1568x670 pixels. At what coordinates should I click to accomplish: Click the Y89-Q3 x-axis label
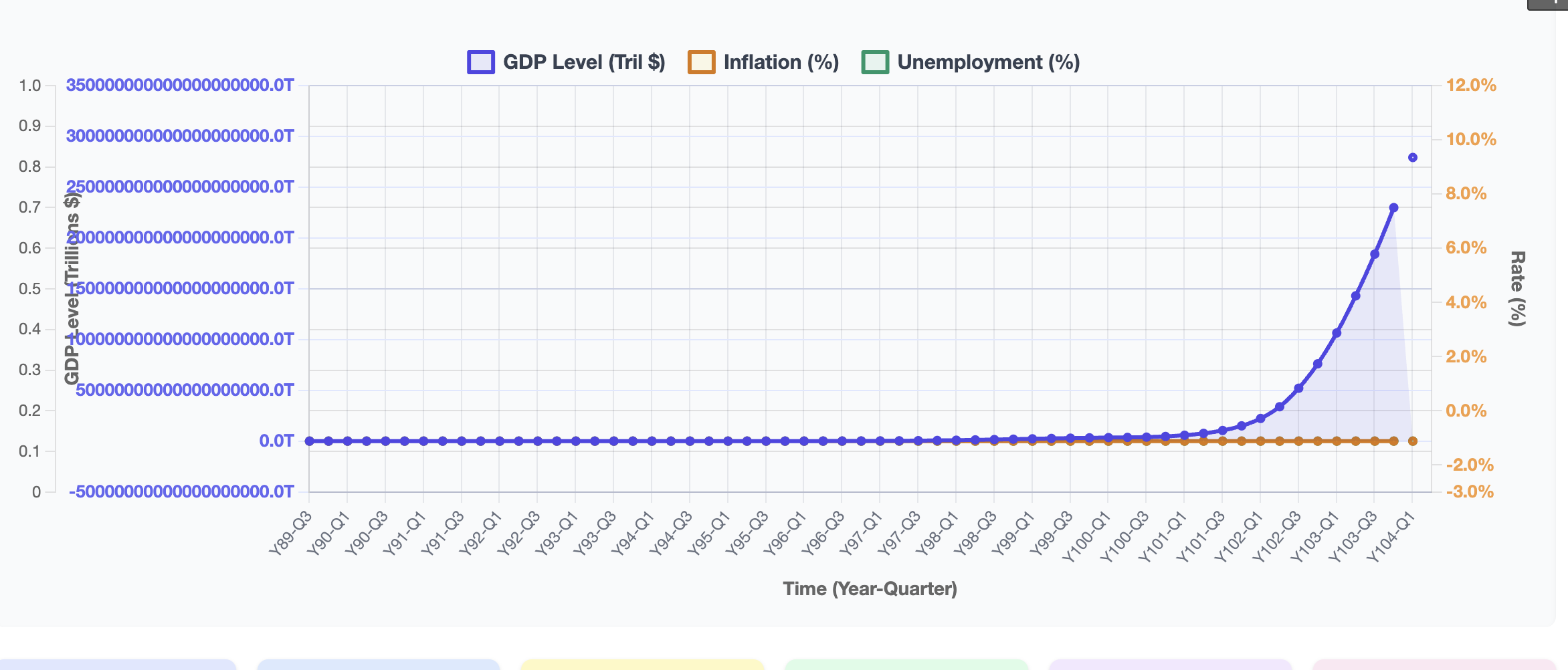point(291,533)
